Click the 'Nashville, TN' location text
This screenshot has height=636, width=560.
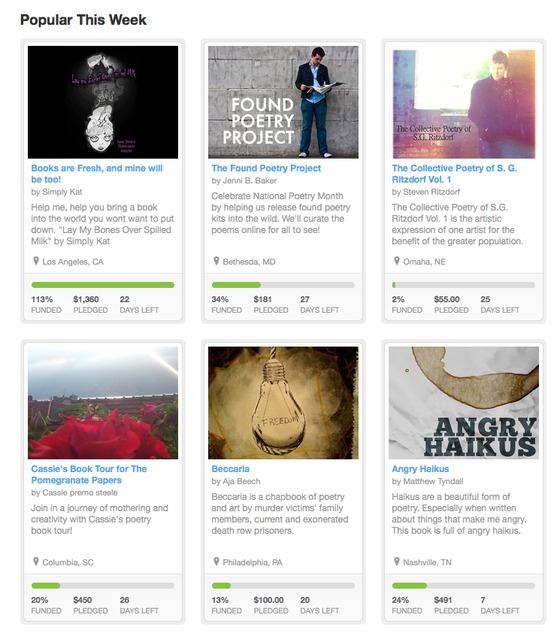tap(427, 562)
